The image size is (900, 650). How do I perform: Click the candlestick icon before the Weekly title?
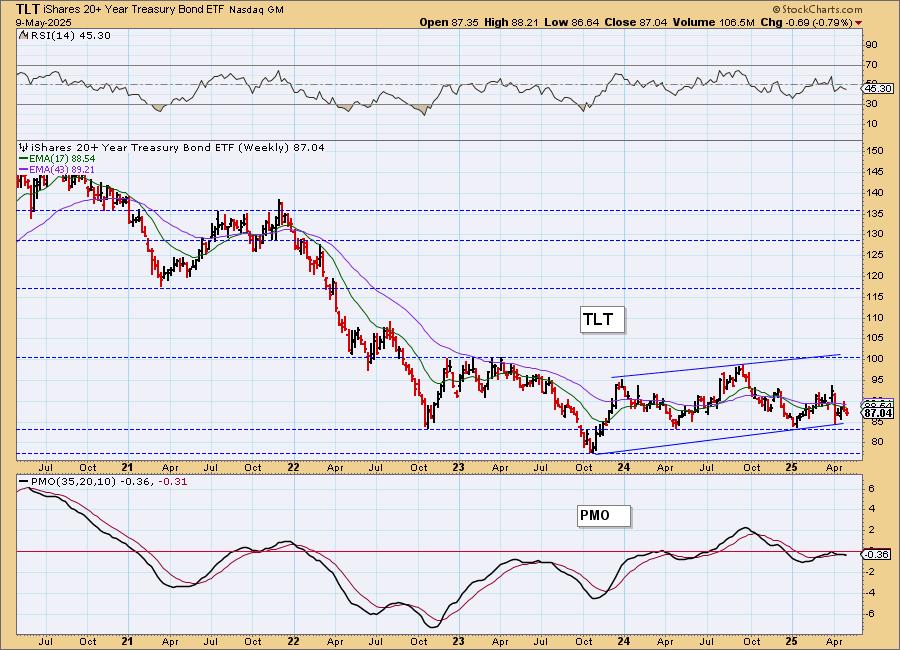tap(23, 148)
